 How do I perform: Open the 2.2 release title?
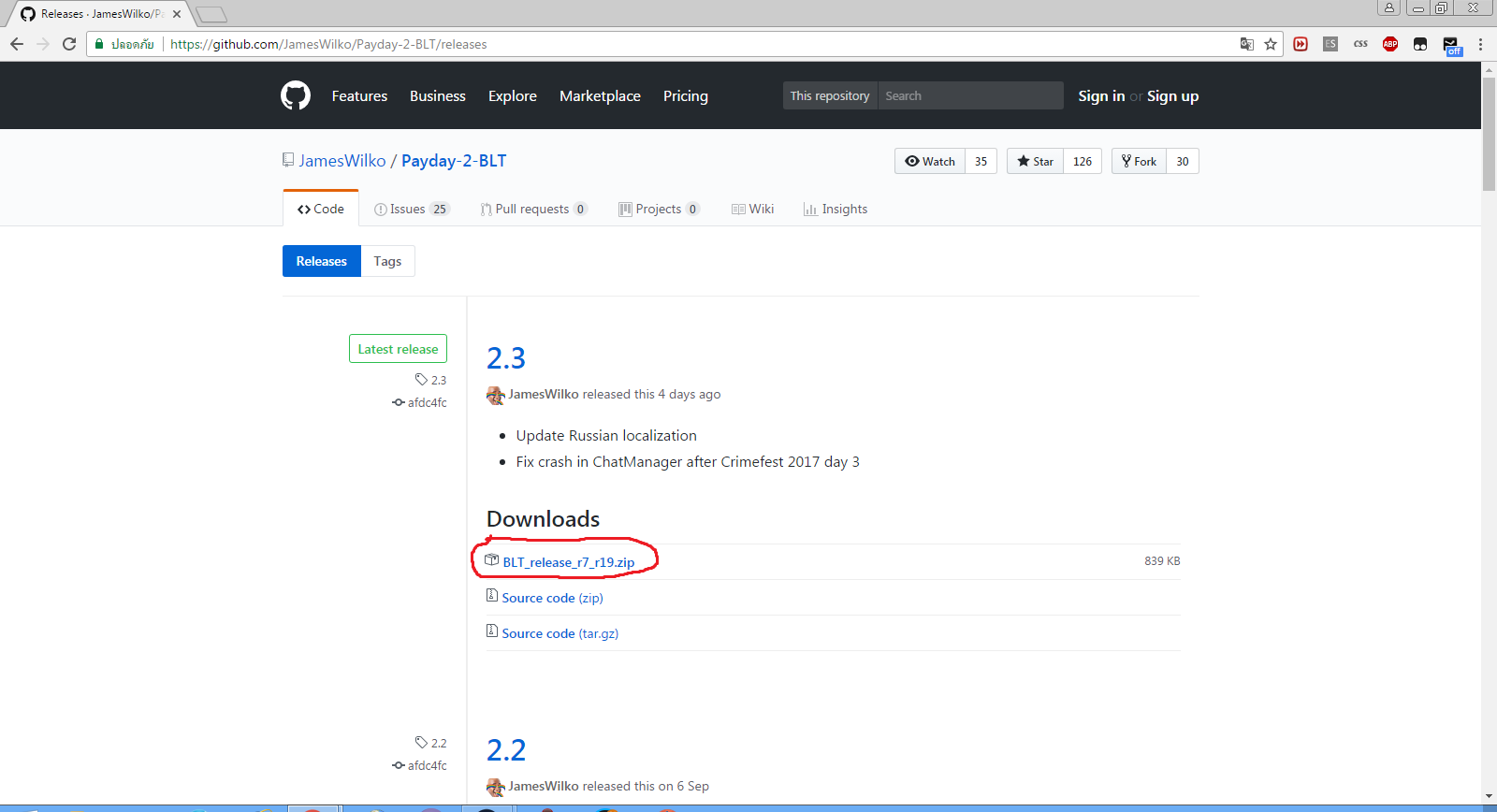coord(506,750)
